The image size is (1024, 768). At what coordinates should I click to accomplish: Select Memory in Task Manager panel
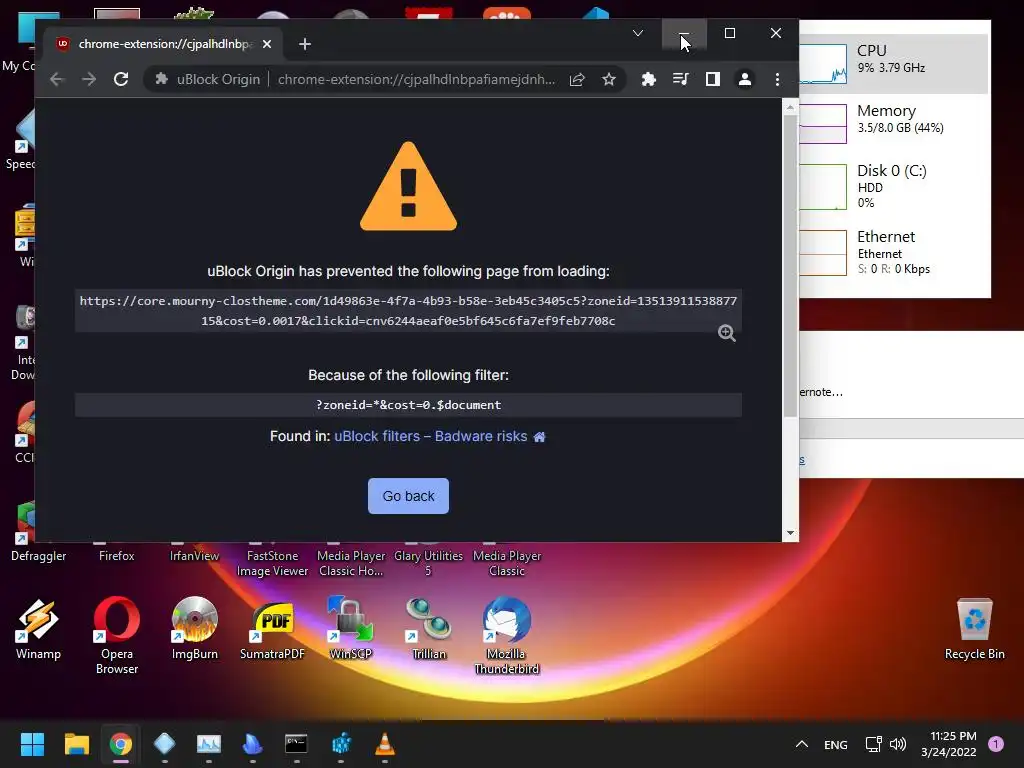pyautogui.click(x=894, y=123)
